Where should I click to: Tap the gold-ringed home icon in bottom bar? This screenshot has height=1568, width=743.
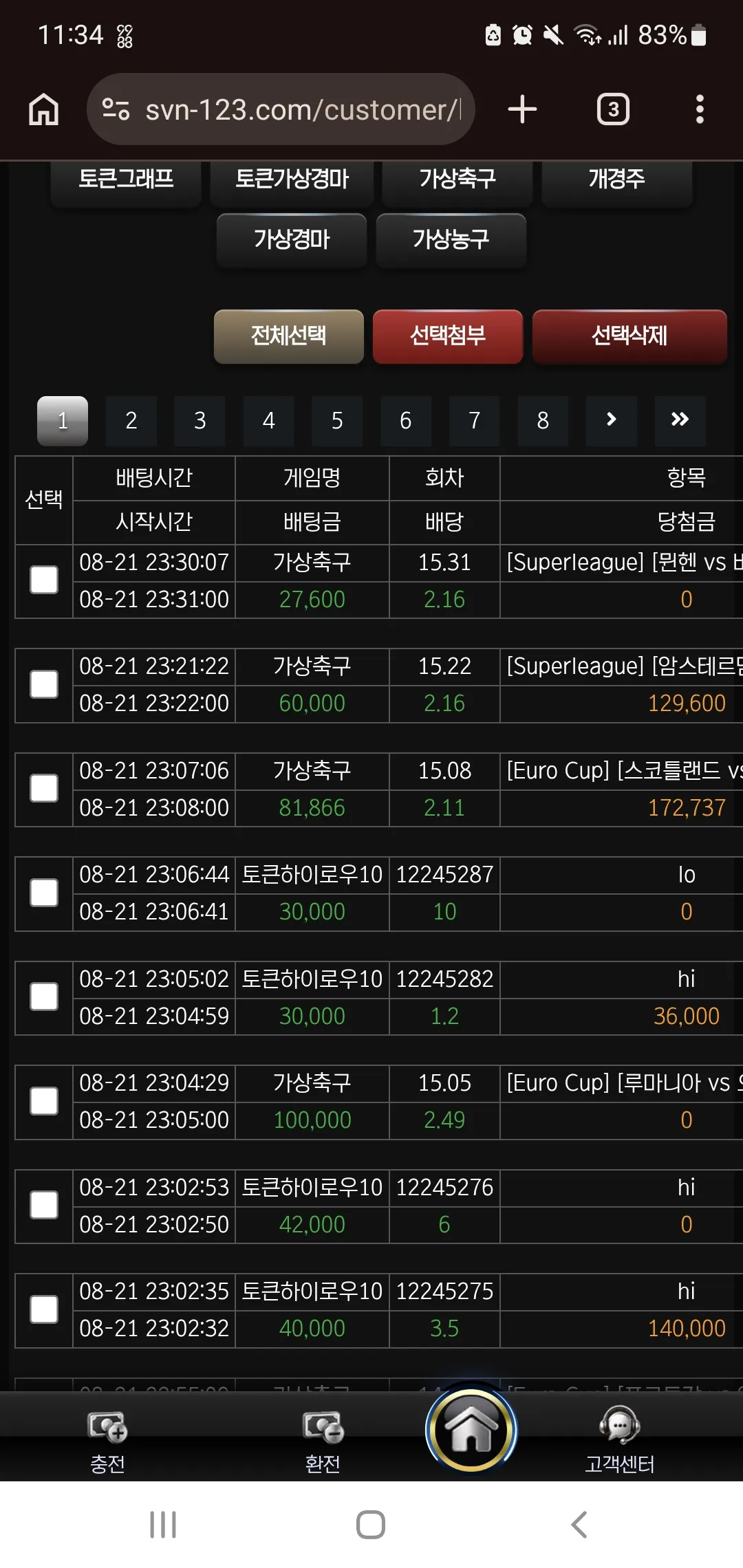tap(471, 1430)
